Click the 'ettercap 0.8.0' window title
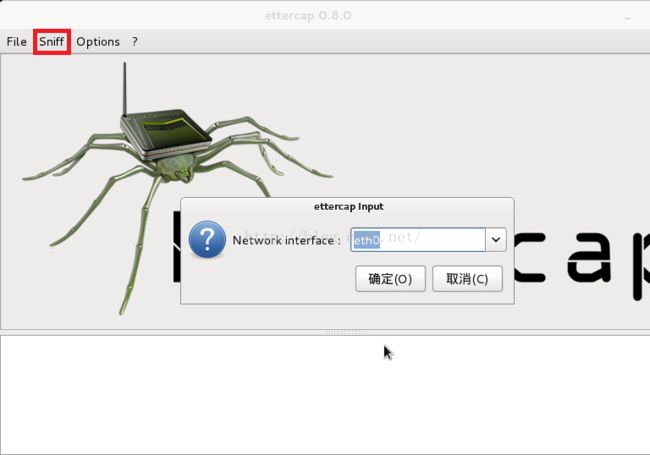The width and height of the screenshot is (650, 455). coord(308,16)
